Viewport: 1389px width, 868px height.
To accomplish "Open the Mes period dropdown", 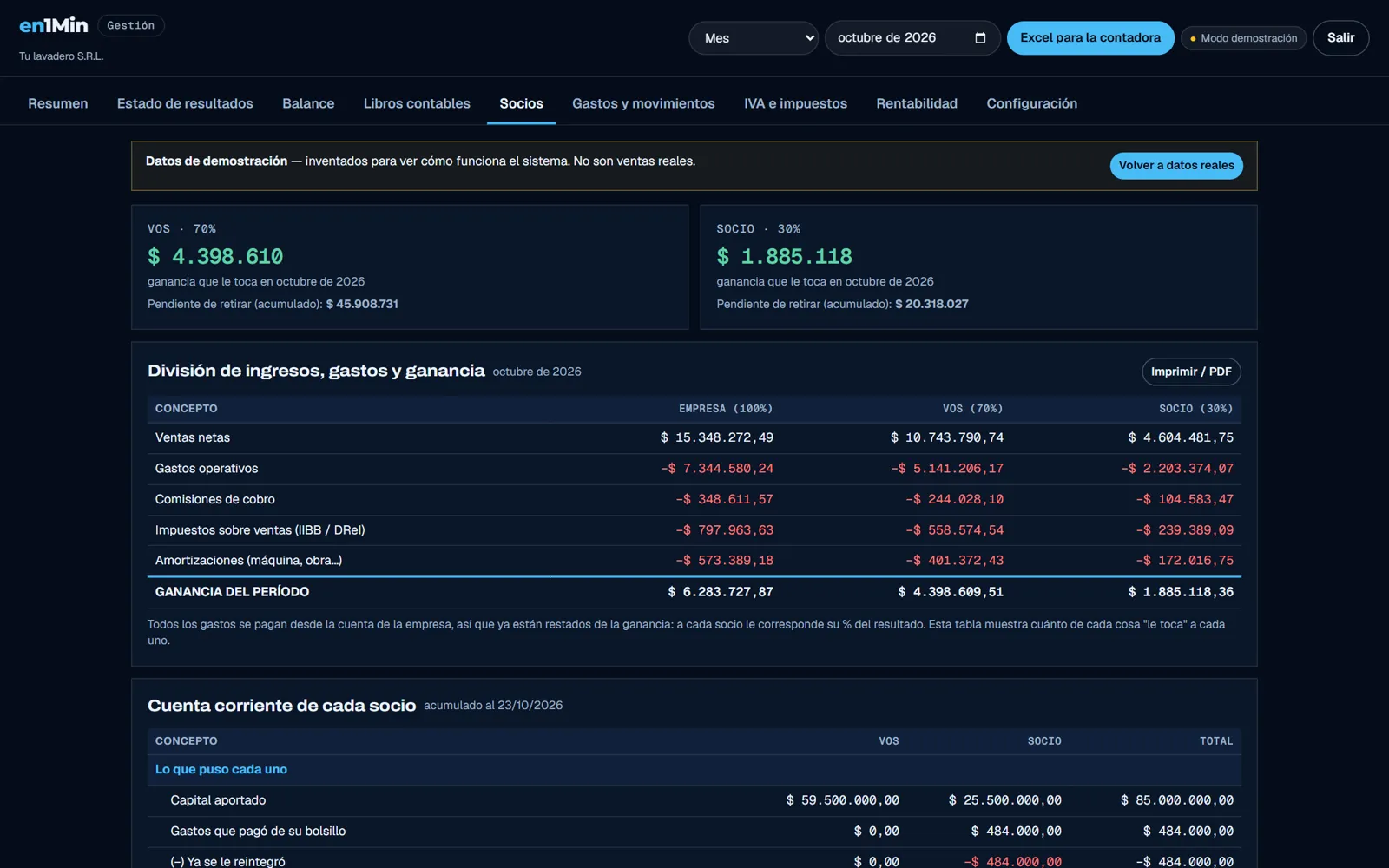I will (754, 38).
